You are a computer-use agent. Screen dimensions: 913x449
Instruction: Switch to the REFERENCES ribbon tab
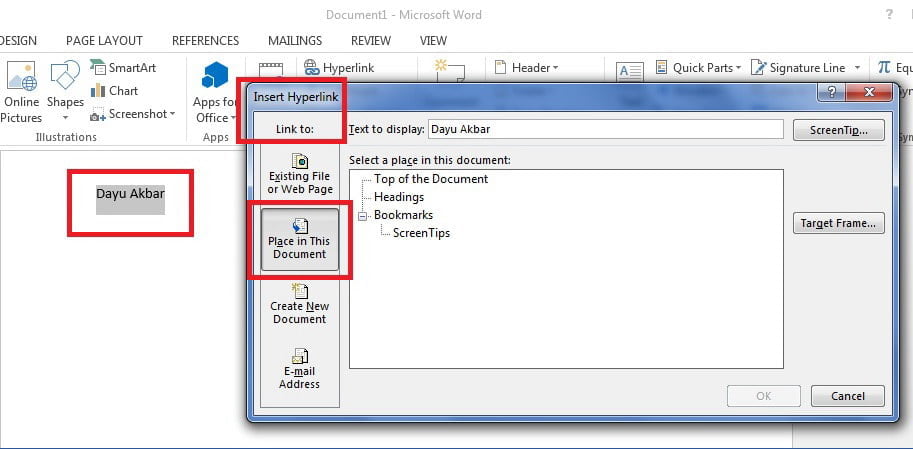[206, 41]
